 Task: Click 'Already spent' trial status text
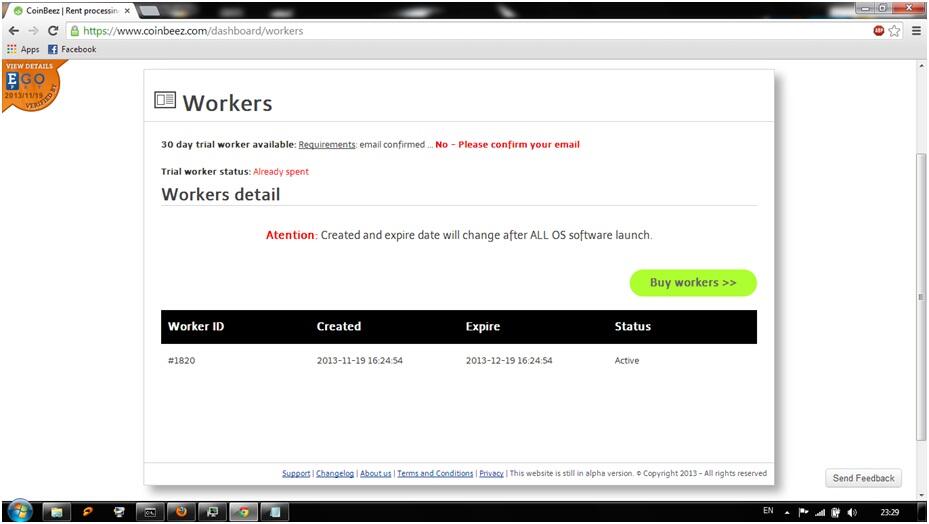click(281, 172)
